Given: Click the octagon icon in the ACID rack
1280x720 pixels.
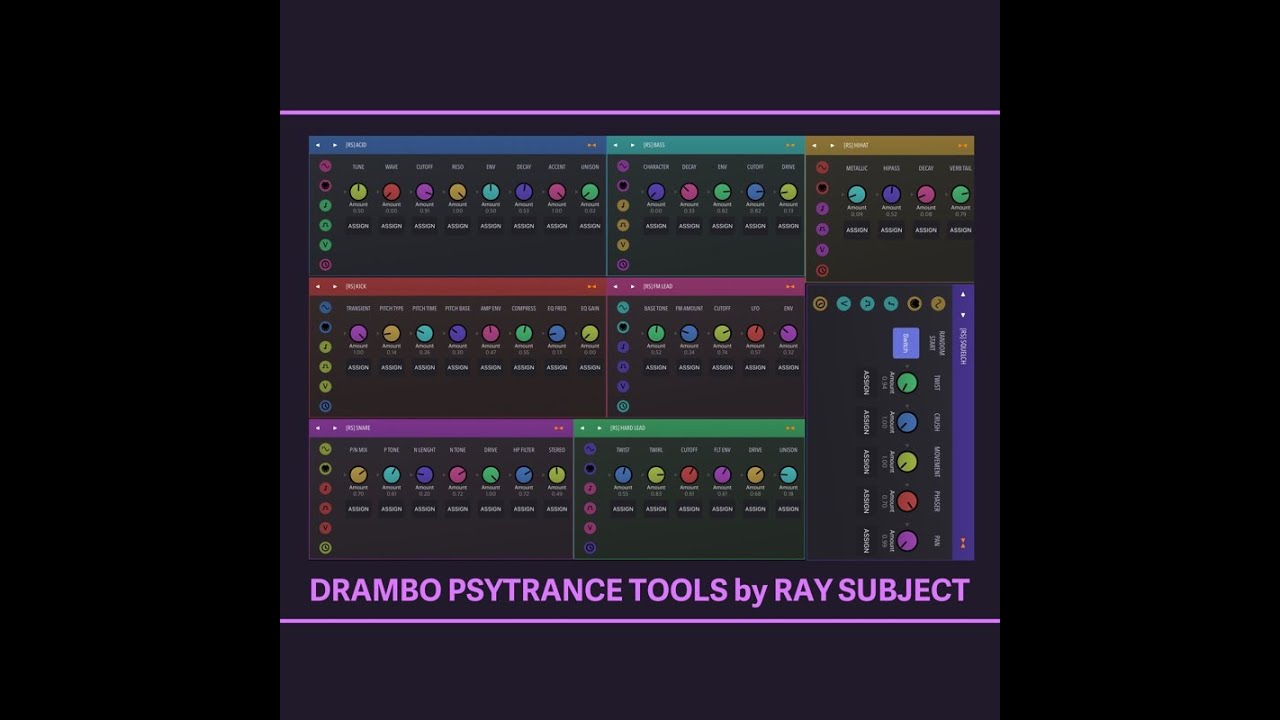Looking at the screenshot, I should [325, 186].
